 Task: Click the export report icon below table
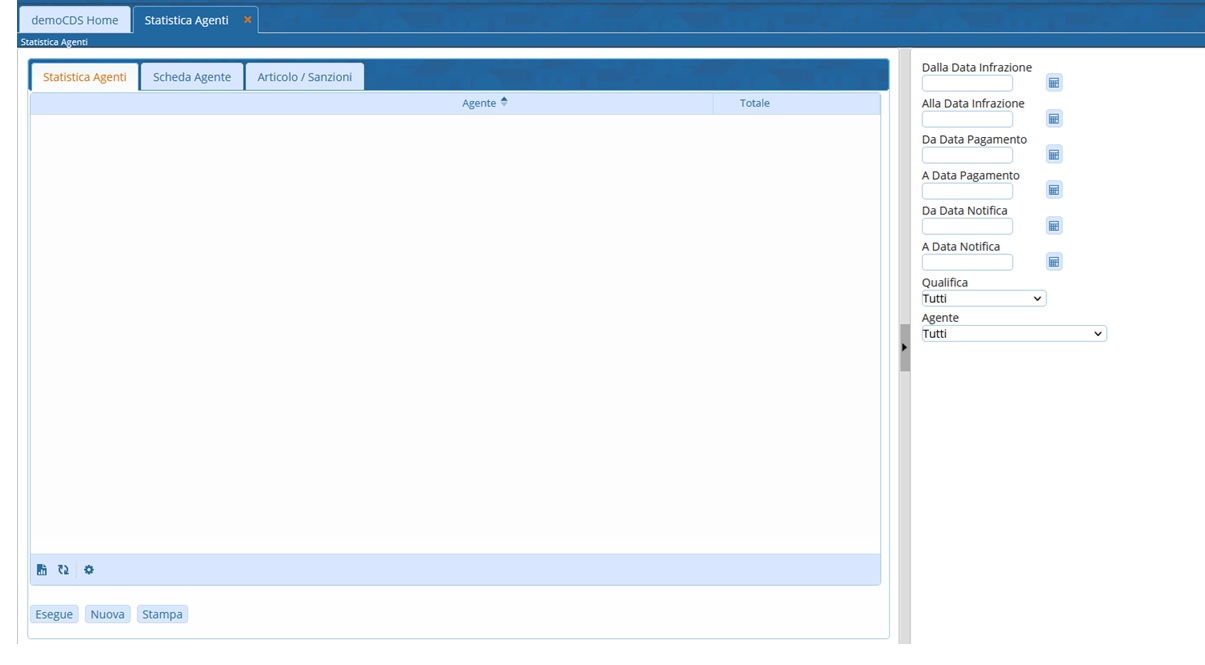42,570
